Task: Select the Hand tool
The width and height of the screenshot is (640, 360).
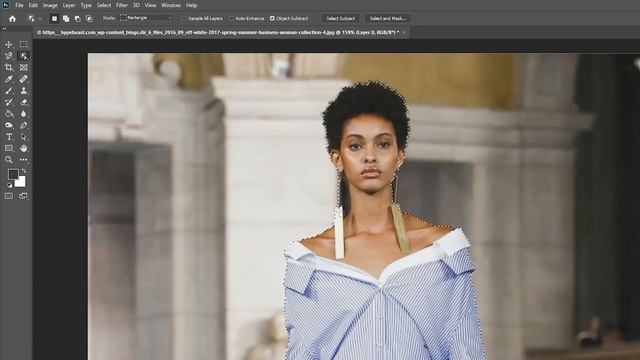Action: [24, 148]
